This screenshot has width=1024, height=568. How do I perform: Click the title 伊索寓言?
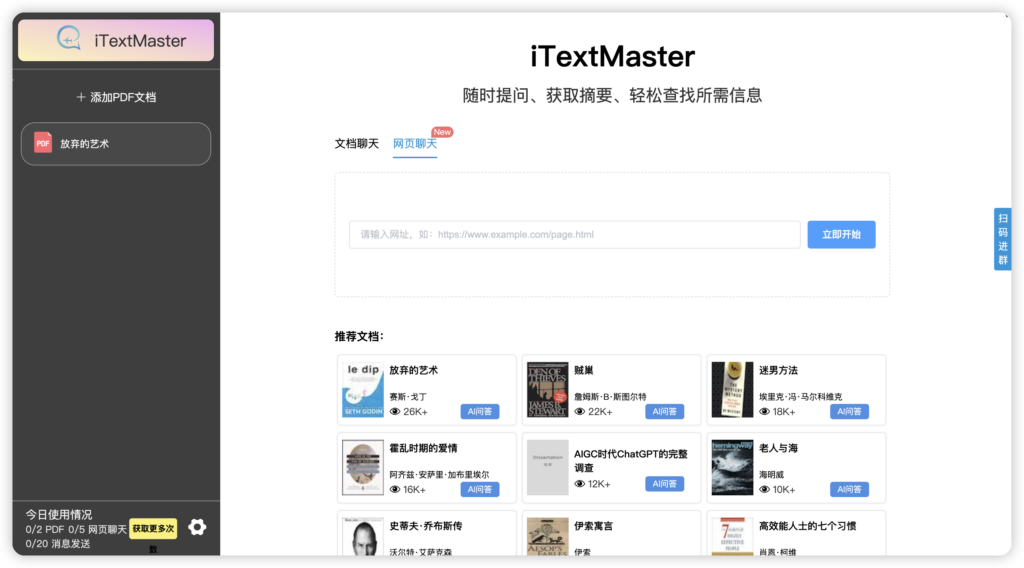594,526
